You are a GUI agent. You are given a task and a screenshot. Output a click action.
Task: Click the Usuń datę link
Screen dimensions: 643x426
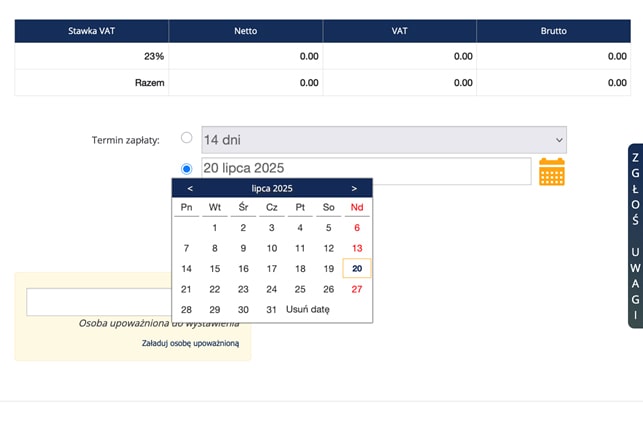pyautogui.click(x=307, y=309)
